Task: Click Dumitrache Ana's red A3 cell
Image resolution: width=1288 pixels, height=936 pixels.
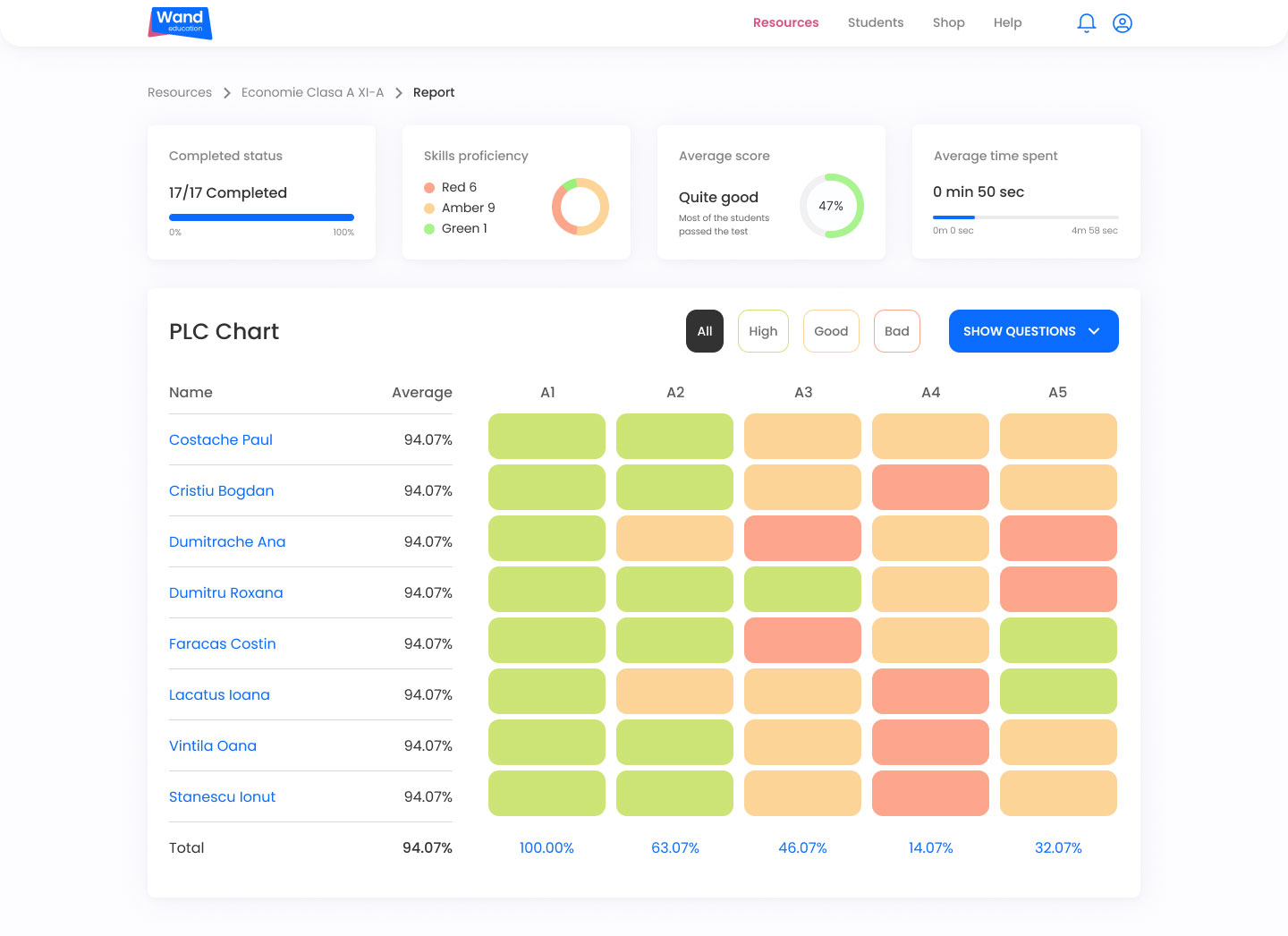Action: [802, 539]
